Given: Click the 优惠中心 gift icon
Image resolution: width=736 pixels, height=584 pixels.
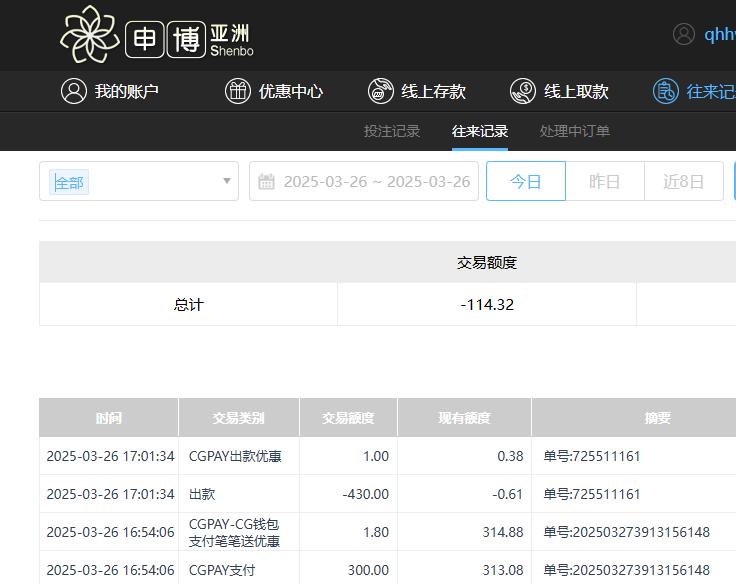Looking at the screenshot, I should tap(237, 91).
